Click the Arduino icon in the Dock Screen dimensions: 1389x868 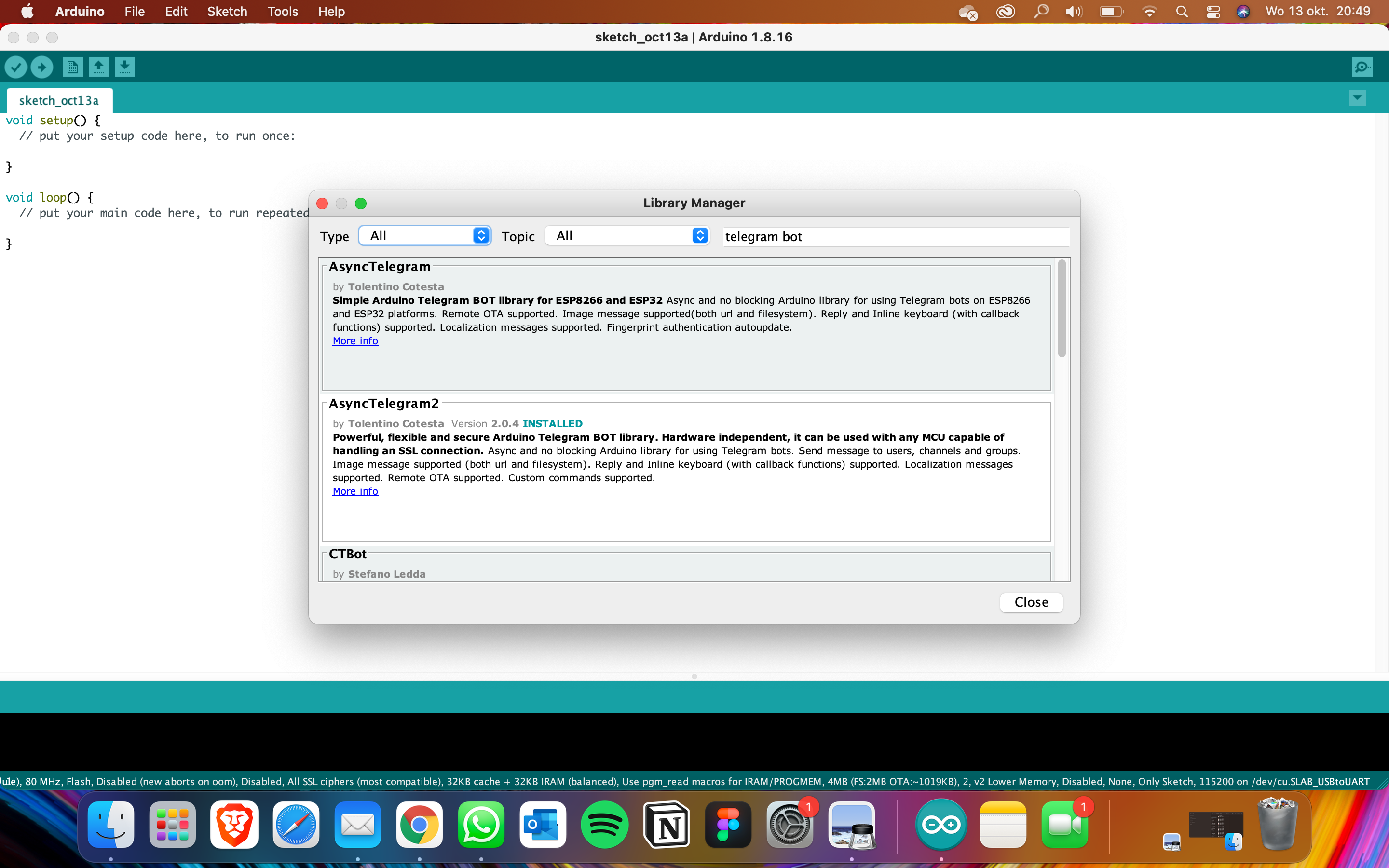941,825
